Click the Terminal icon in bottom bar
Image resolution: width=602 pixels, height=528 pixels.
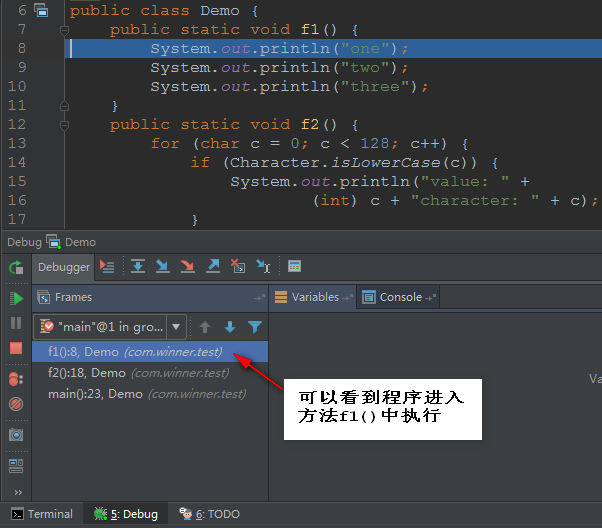pyautogui.click(x=17, y=514)
